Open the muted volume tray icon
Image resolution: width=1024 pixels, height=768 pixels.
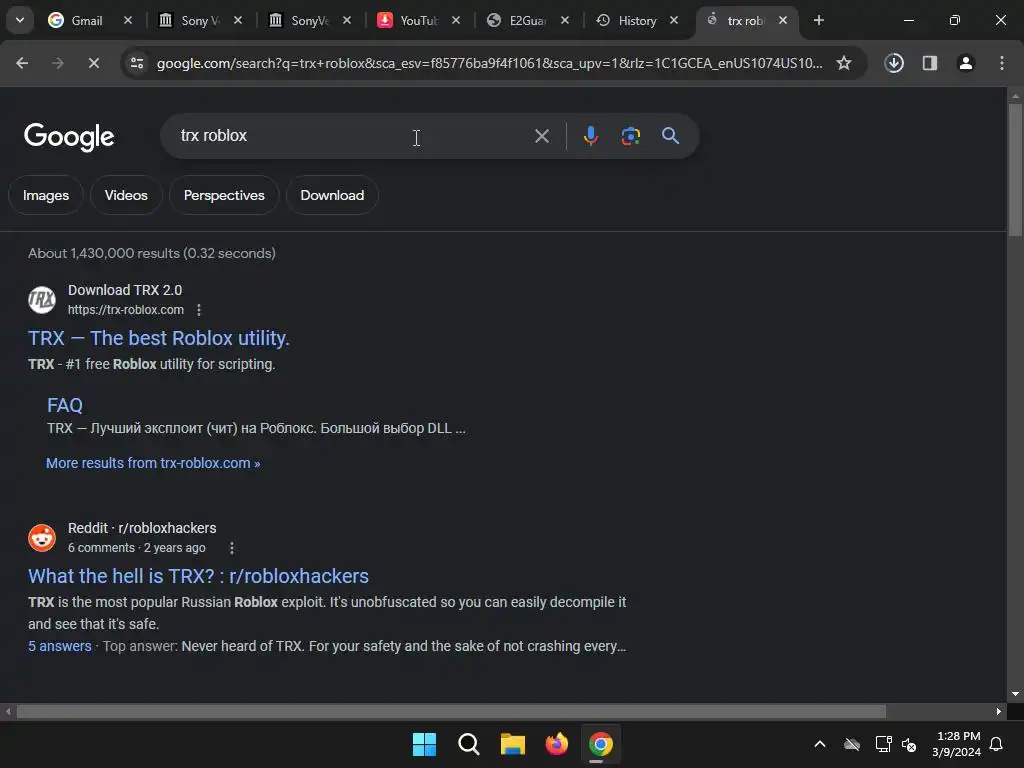click(908, 744)
